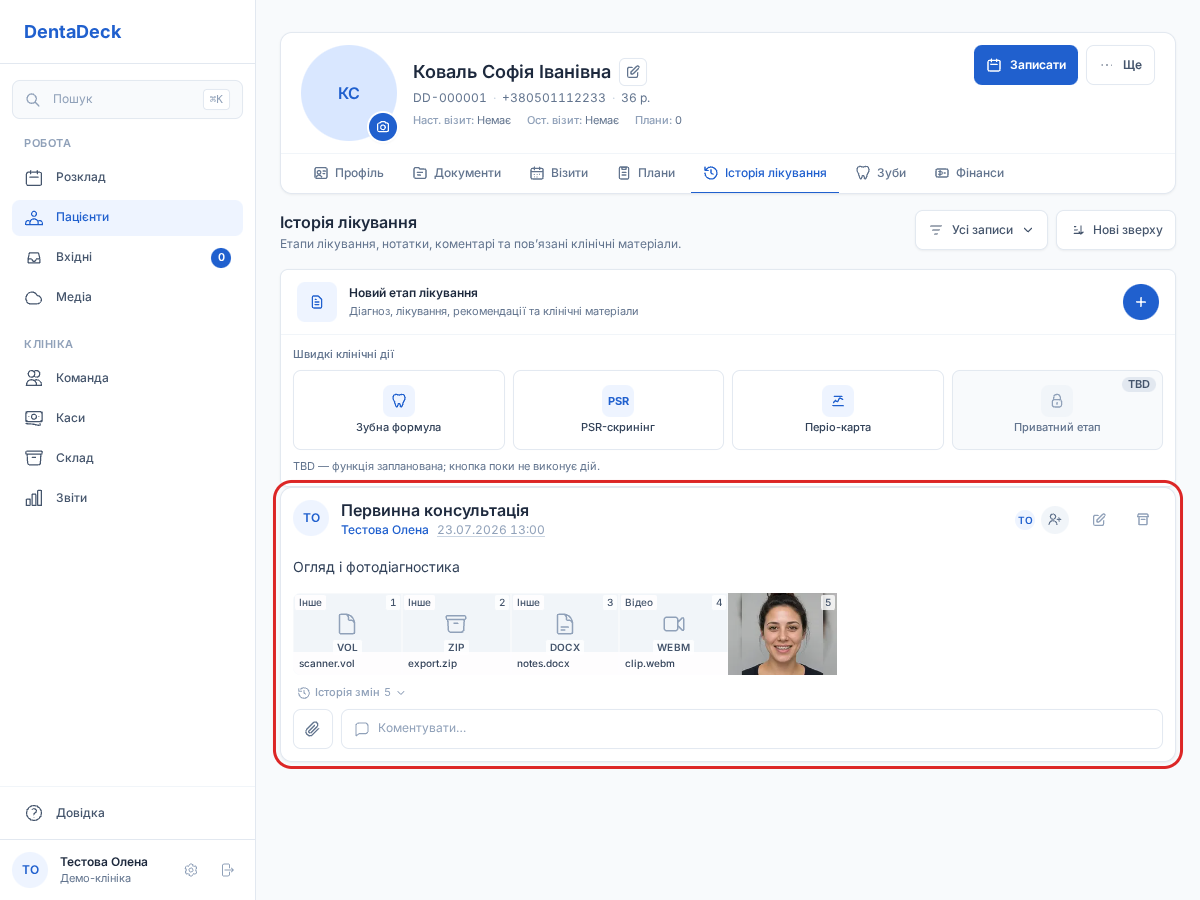
Task: Open the patient photo thumbnail
Action: pyautogui.click(x=782, y=634)
